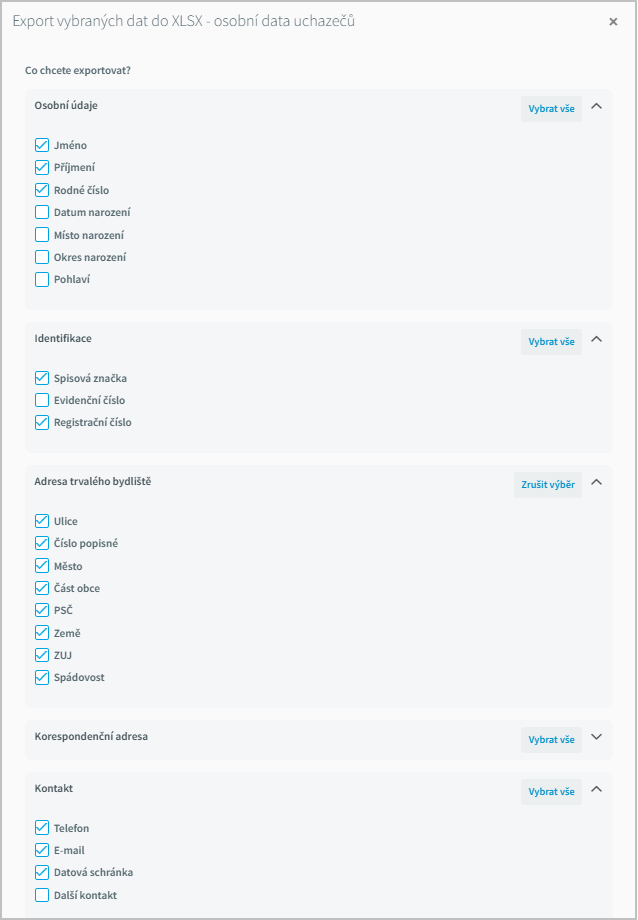Uncheck the Spádovost checkbox

(42, 677)
